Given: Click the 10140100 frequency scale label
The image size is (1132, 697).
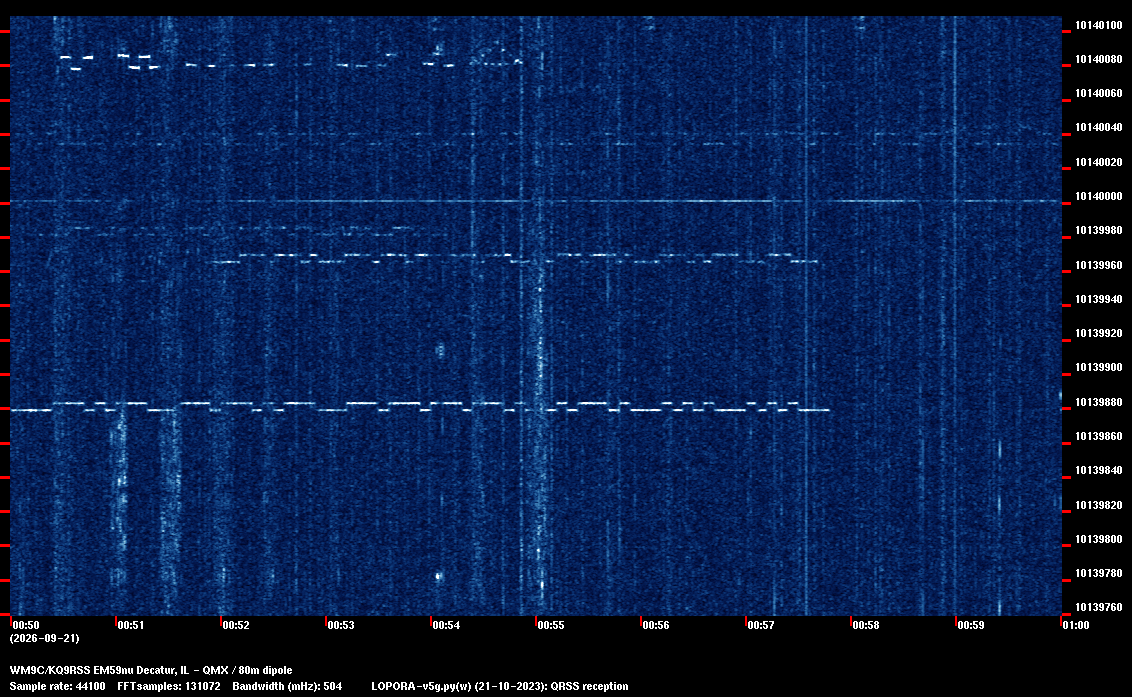Looking at the screenshot, I should point(1099,25).
